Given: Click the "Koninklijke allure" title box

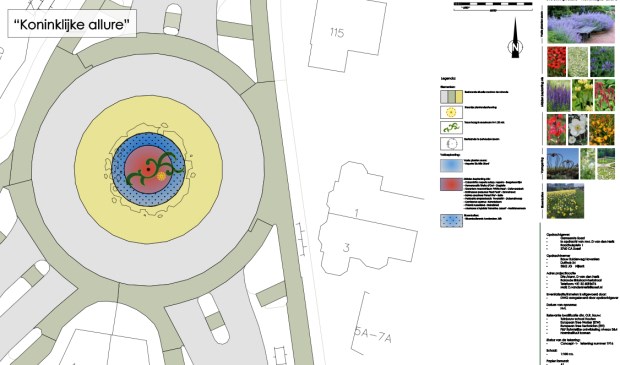Looking at the screenshot, I should click(72, 24).
